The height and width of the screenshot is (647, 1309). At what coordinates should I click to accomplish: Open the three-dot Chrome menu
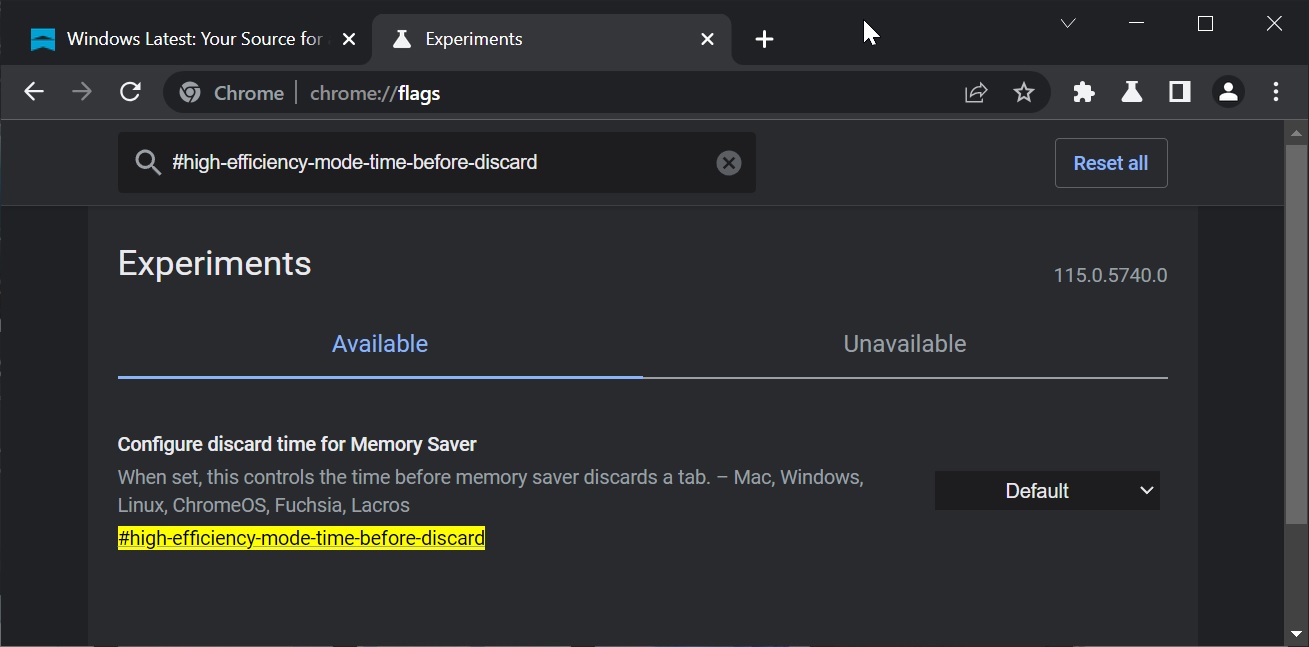pyautogui.click(x=1275, y=92)
